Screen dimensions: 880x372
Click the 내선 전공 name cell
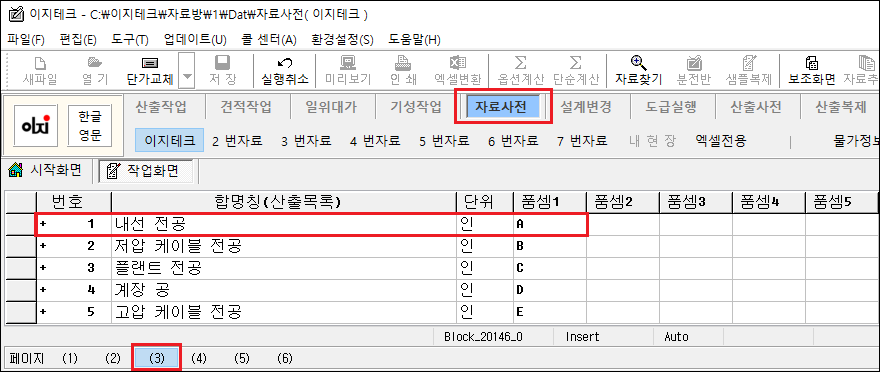coord(284,224)
